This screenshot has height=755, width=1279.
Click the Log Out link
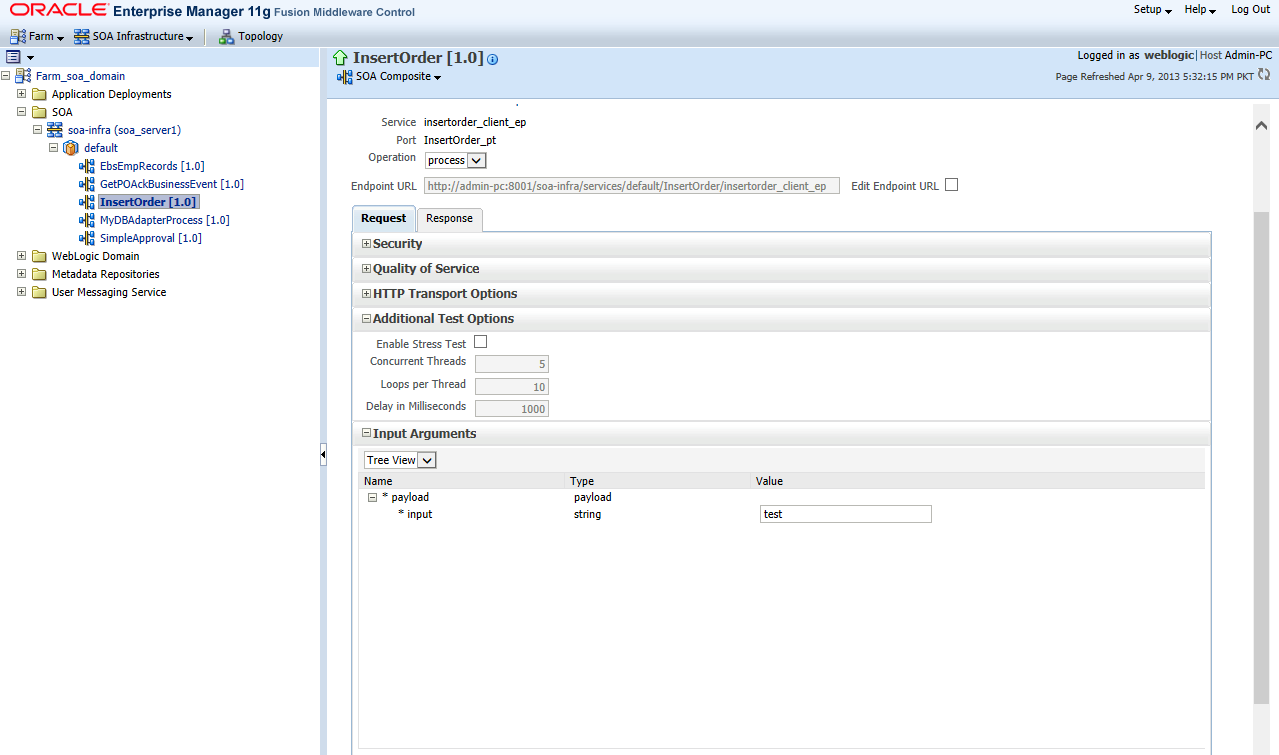pos(1249,9)
